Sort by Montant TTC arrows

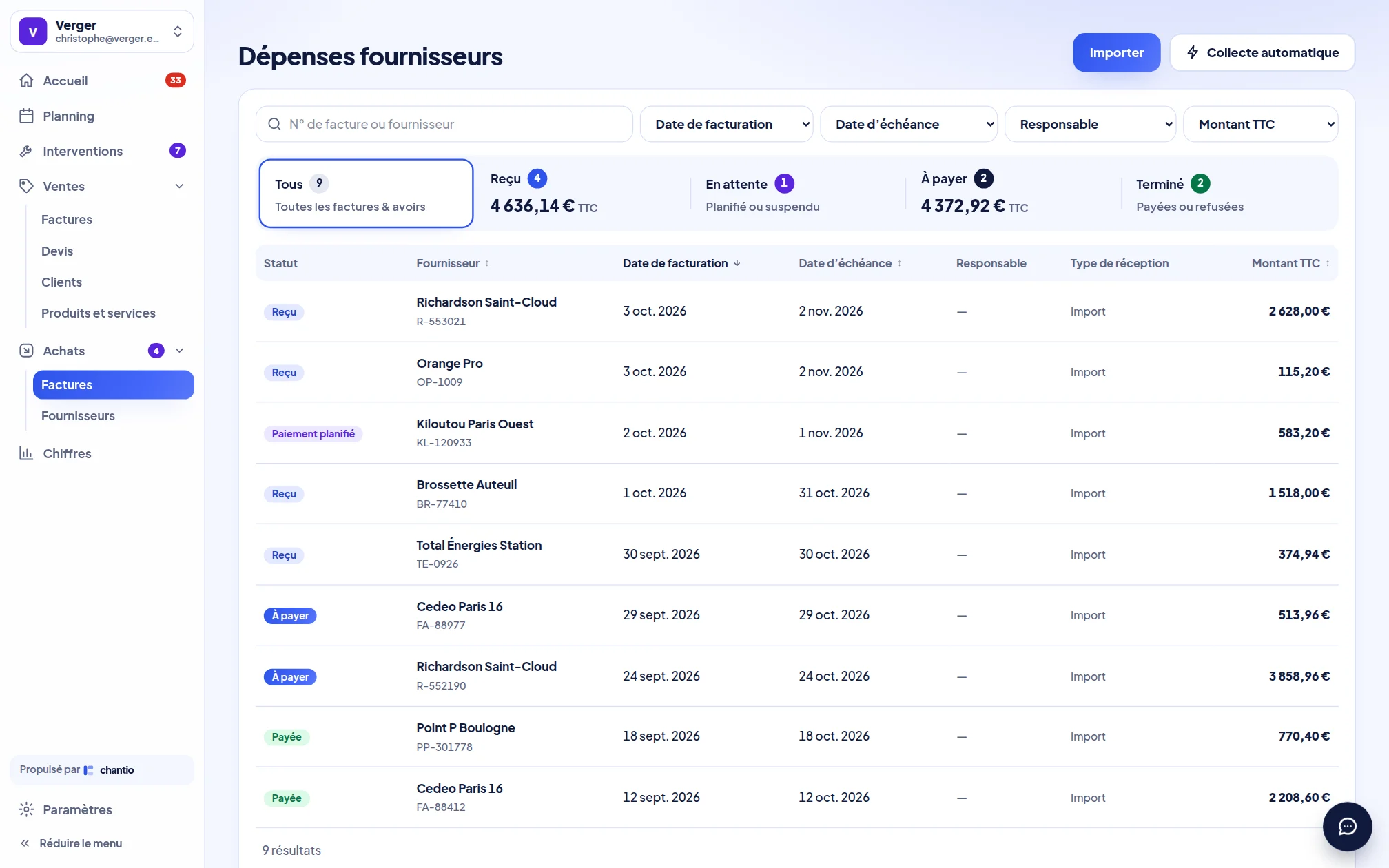1328,263
